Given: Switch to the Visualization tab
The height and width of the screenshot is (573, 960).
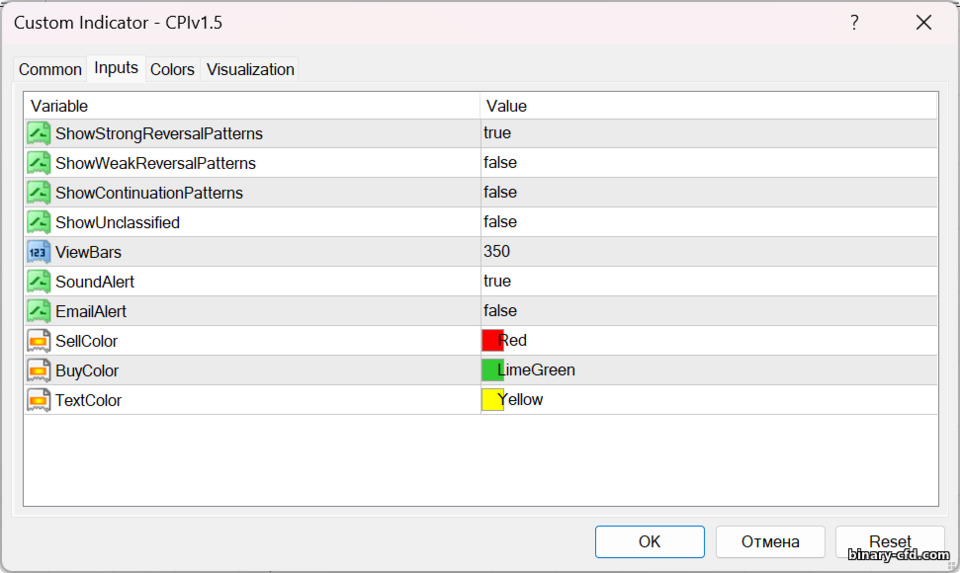Looking at the screenshot, I should (x=250, y=69).
